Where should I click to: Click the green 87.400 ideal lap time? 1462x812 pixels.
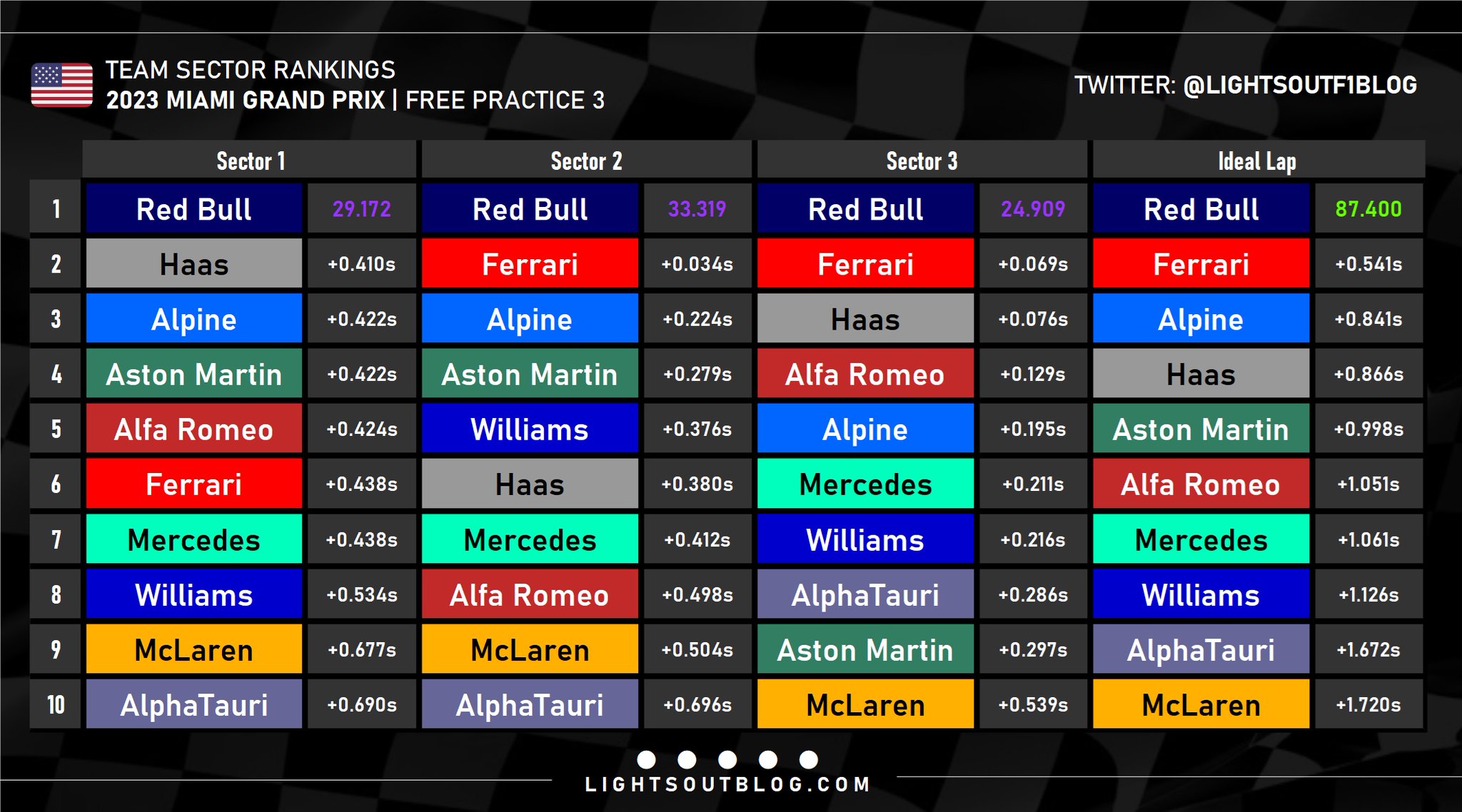tap(1368, 209)
